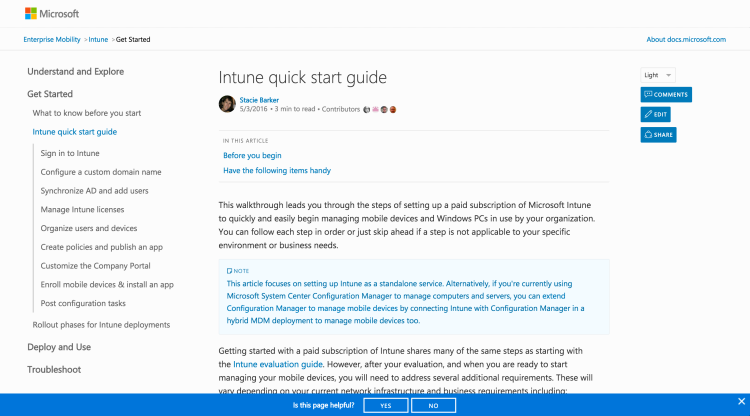Open Sign in to Intune
The height and width of the screenshot is (416, 750).
coord(70,153)
